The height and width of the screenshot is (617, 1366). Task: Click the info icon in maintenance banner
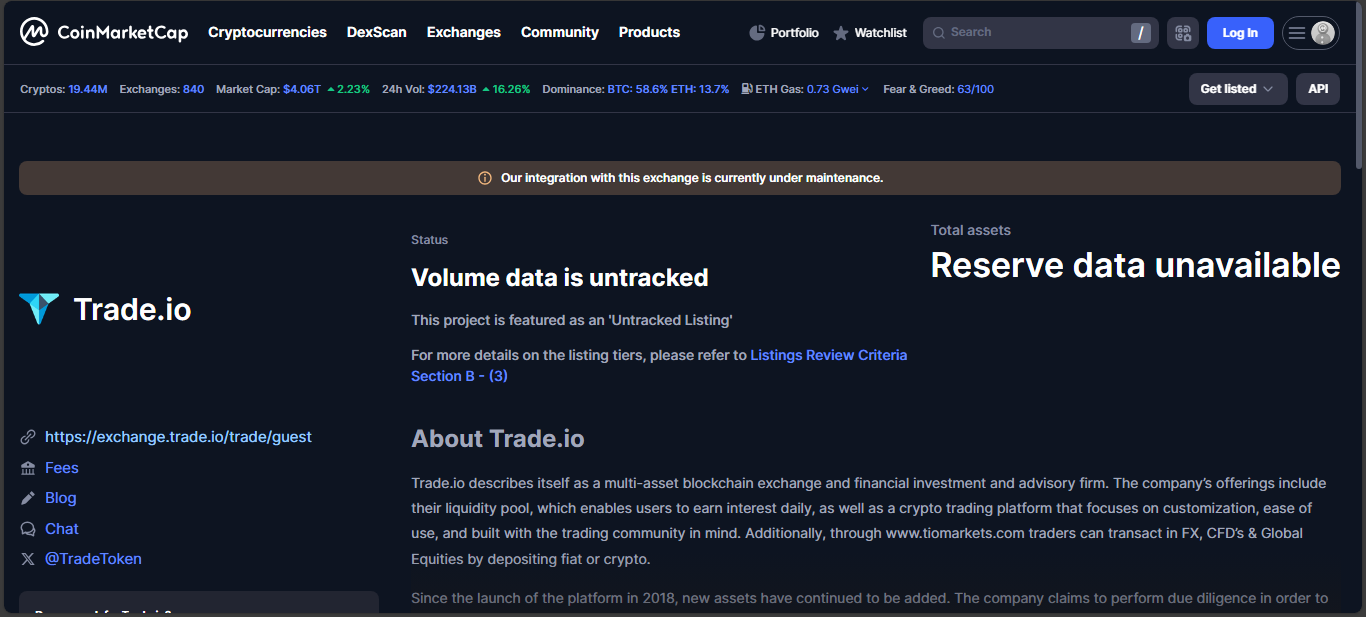tap(485, 178)
